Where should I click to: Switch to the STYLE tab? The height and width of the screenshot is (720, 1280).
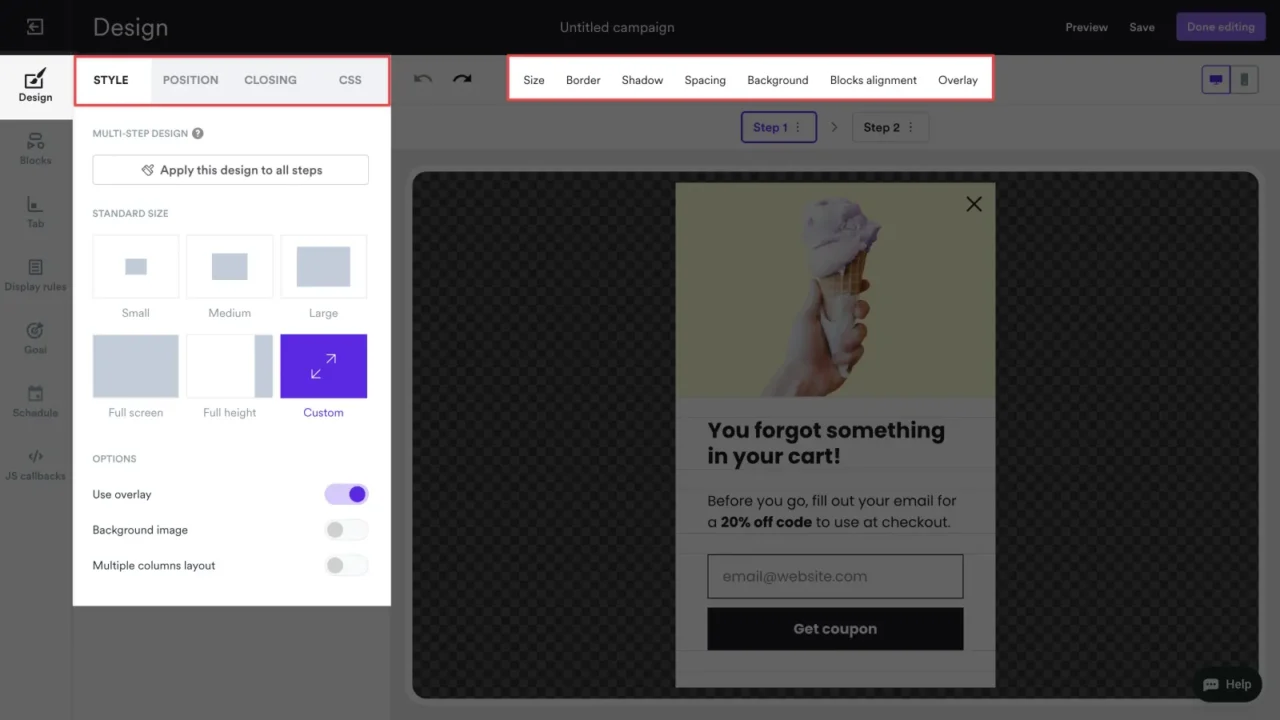[111, 80]
